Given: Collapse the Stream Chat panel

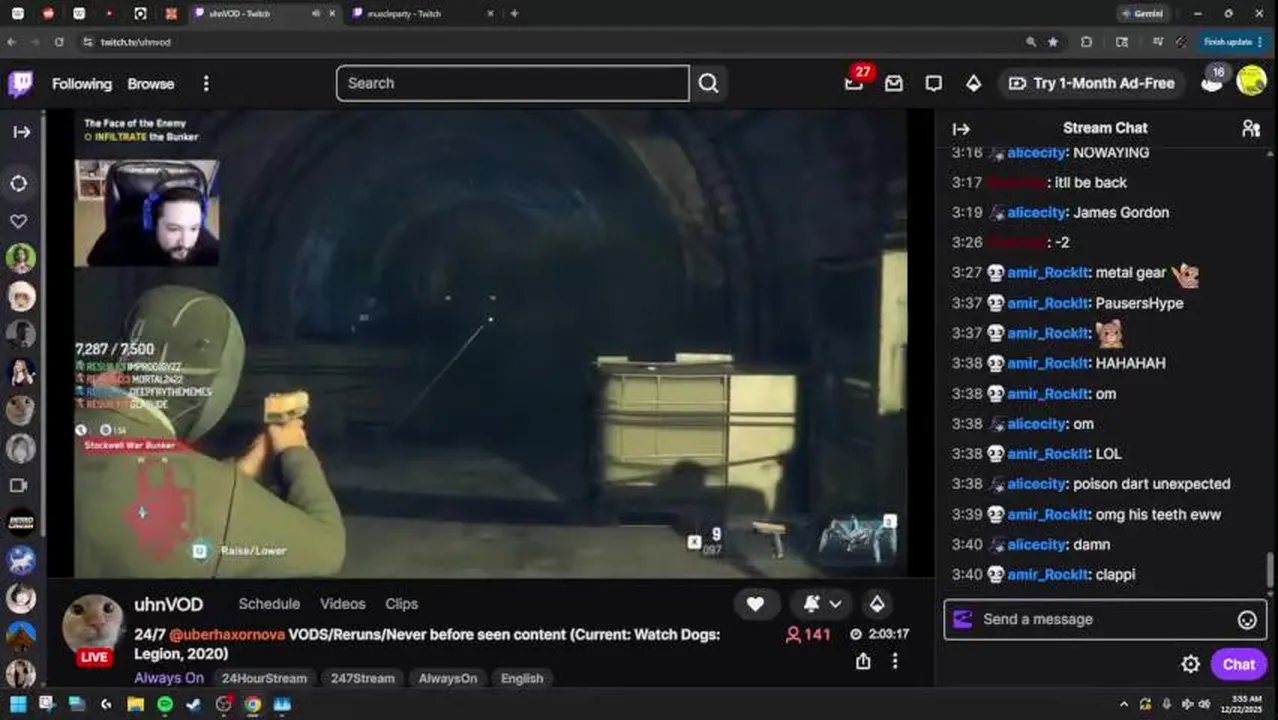Looking at the screenshot, I should point(961,128).
